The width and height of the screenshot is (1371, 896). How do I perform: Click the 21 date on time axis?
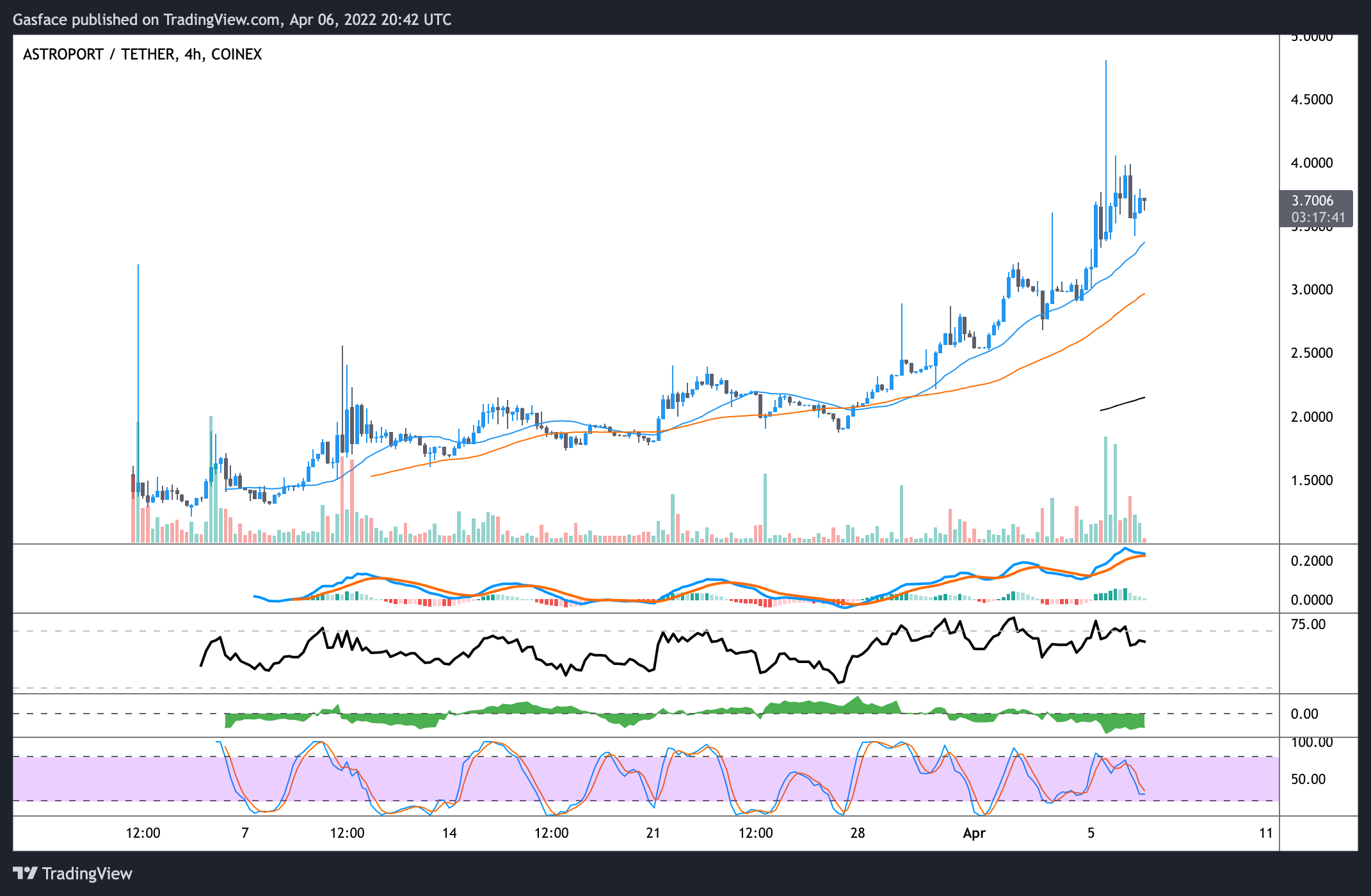(x=653, y=833)
